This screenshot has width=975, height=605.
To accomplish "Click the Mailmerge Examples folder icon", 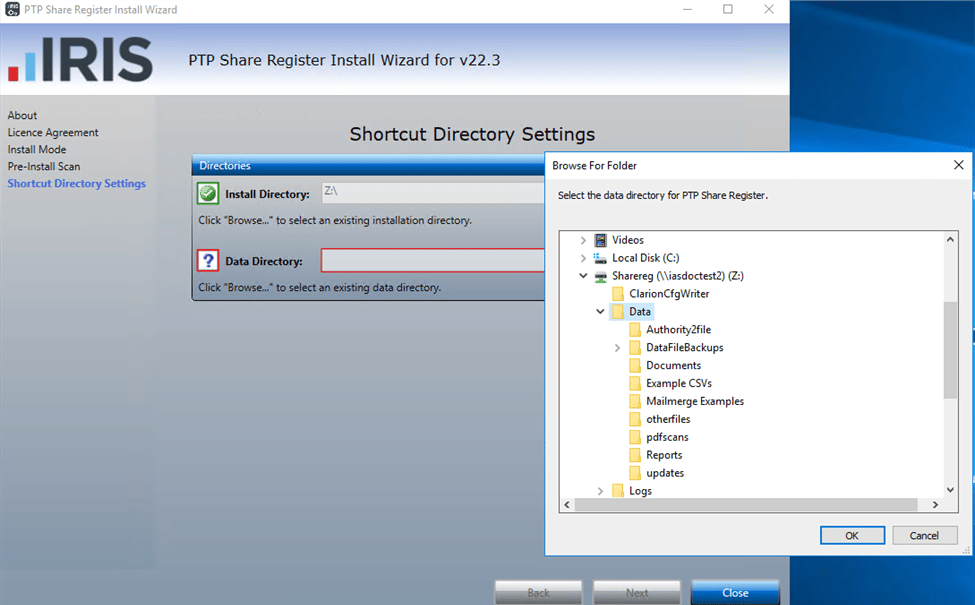I will click(x=634, y=401).
